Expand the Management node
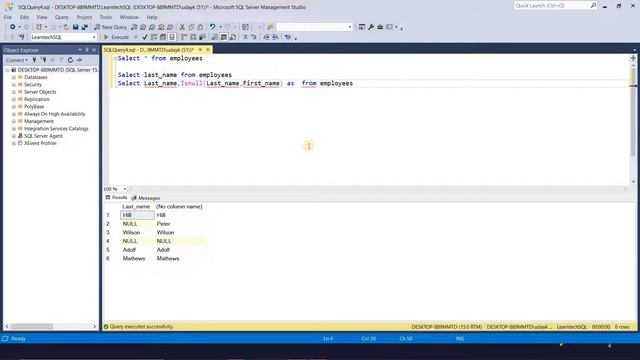Image resolution: width=640 pixels, height=360 pixels. tap(13, 122)
